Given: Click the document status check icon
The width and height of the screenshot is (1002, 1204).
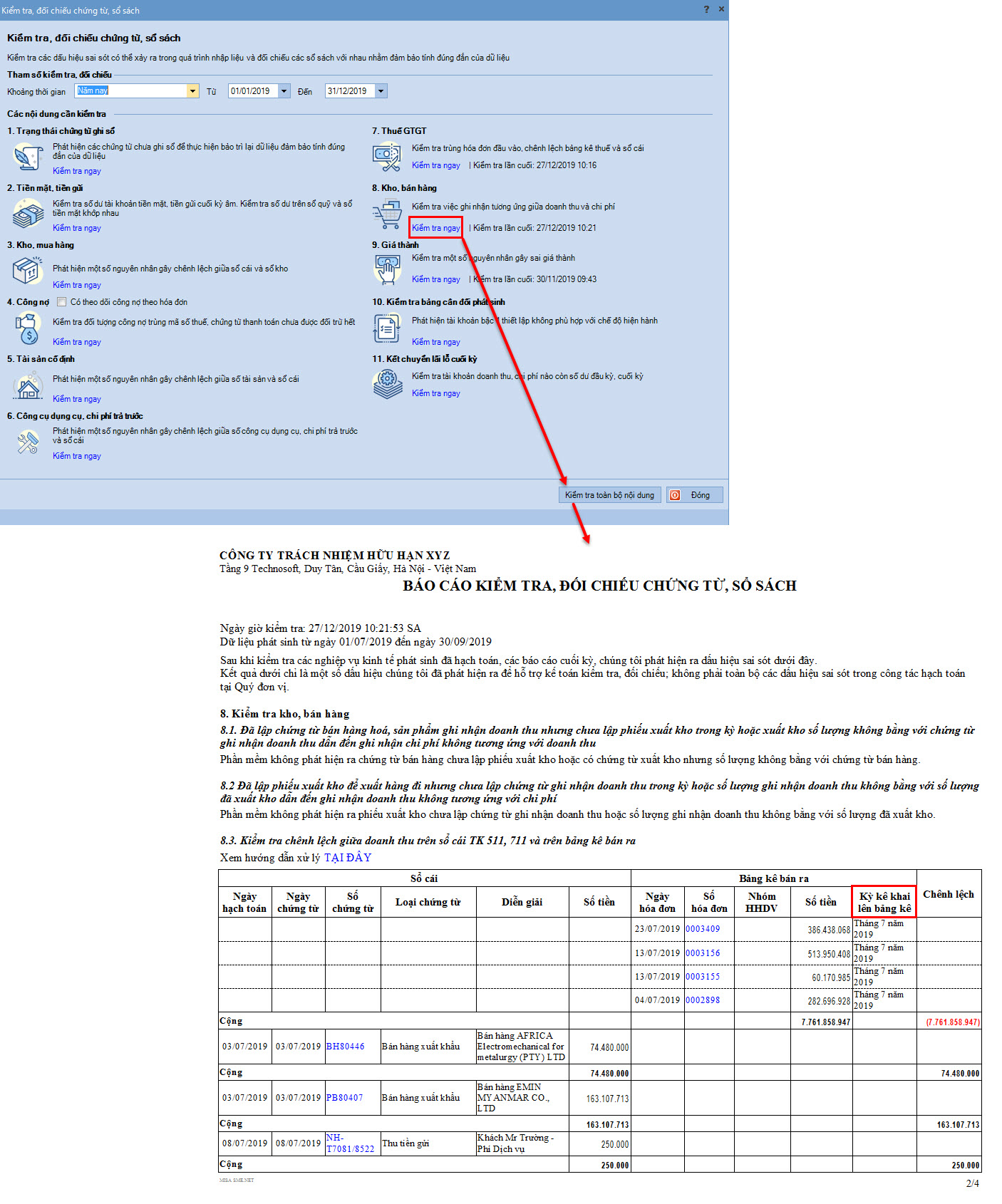Looking at the screenshot, I should pos(29,156).
